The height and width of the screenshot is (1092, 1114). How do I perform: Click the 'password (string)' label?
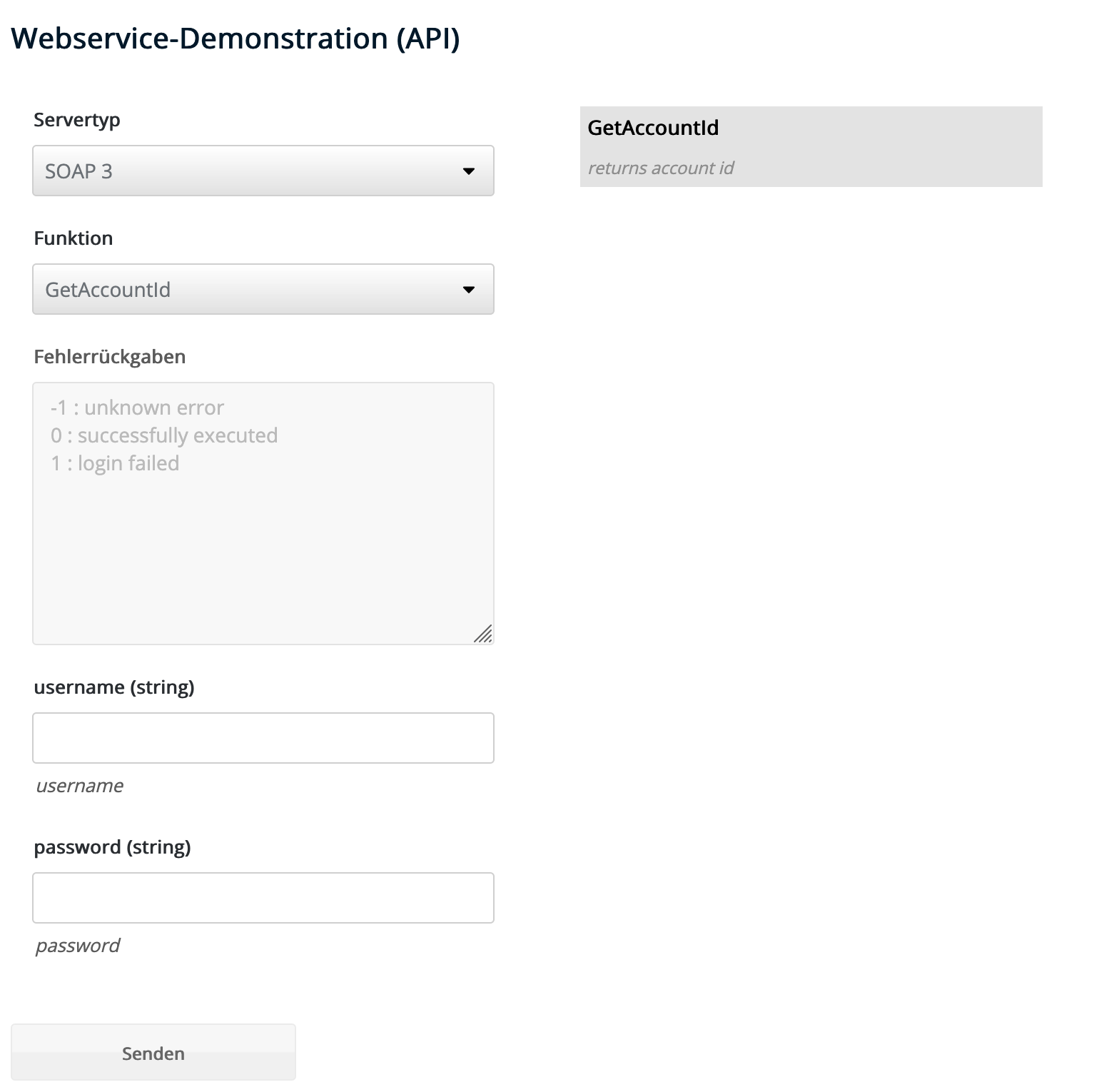coord(112,847)
